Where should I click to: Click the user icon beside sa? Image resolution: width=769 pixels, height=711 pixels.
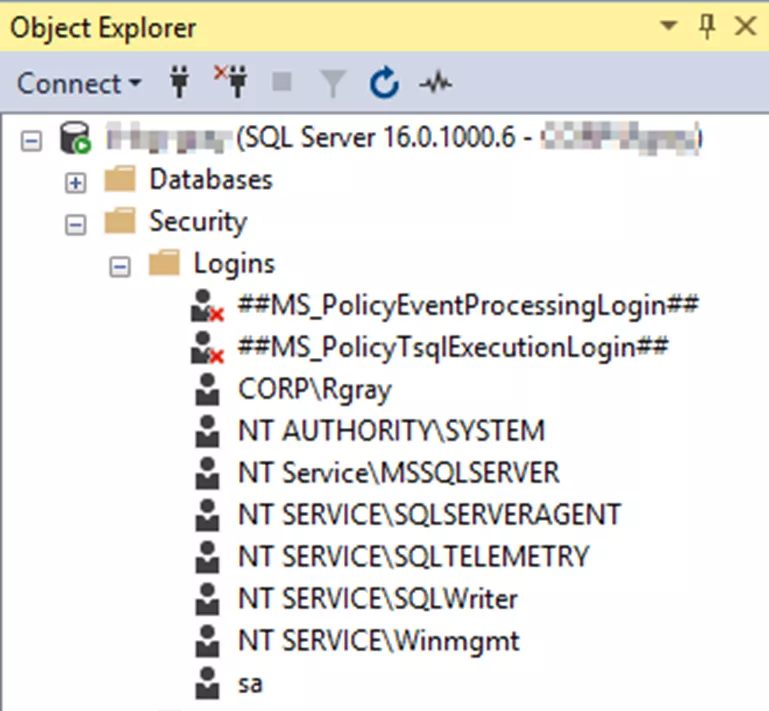point(207,683)
